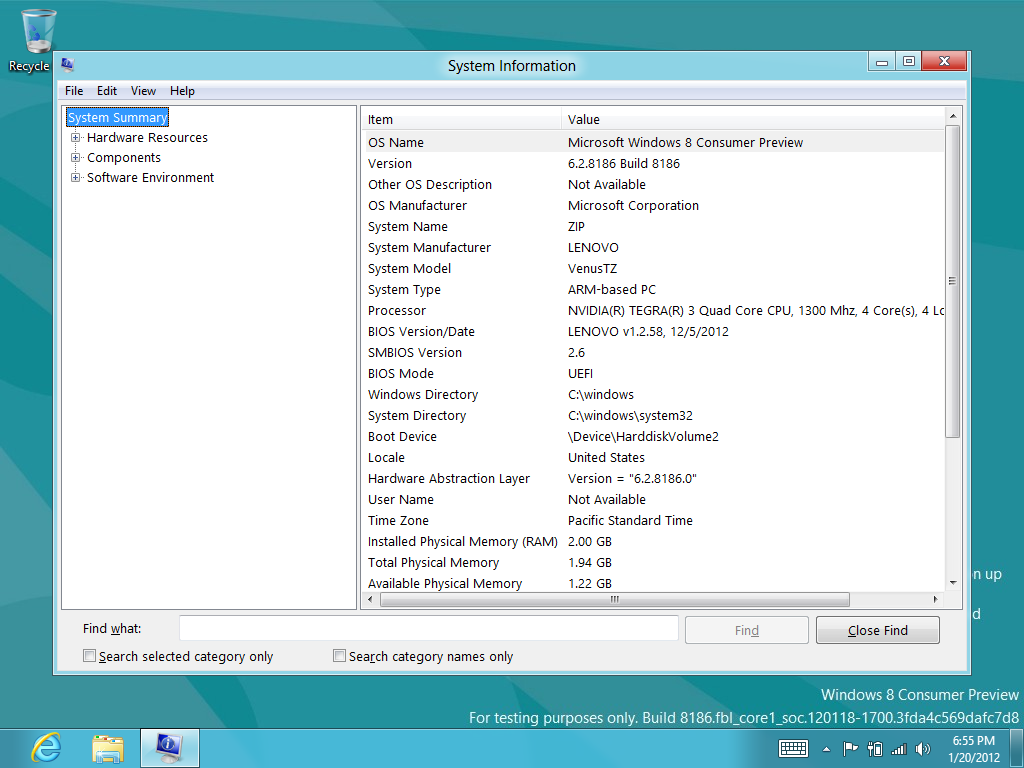Viewport: 1024px width, 768px height.
Task: Show hidden tray icons arrow
Action: click(826, 748)
